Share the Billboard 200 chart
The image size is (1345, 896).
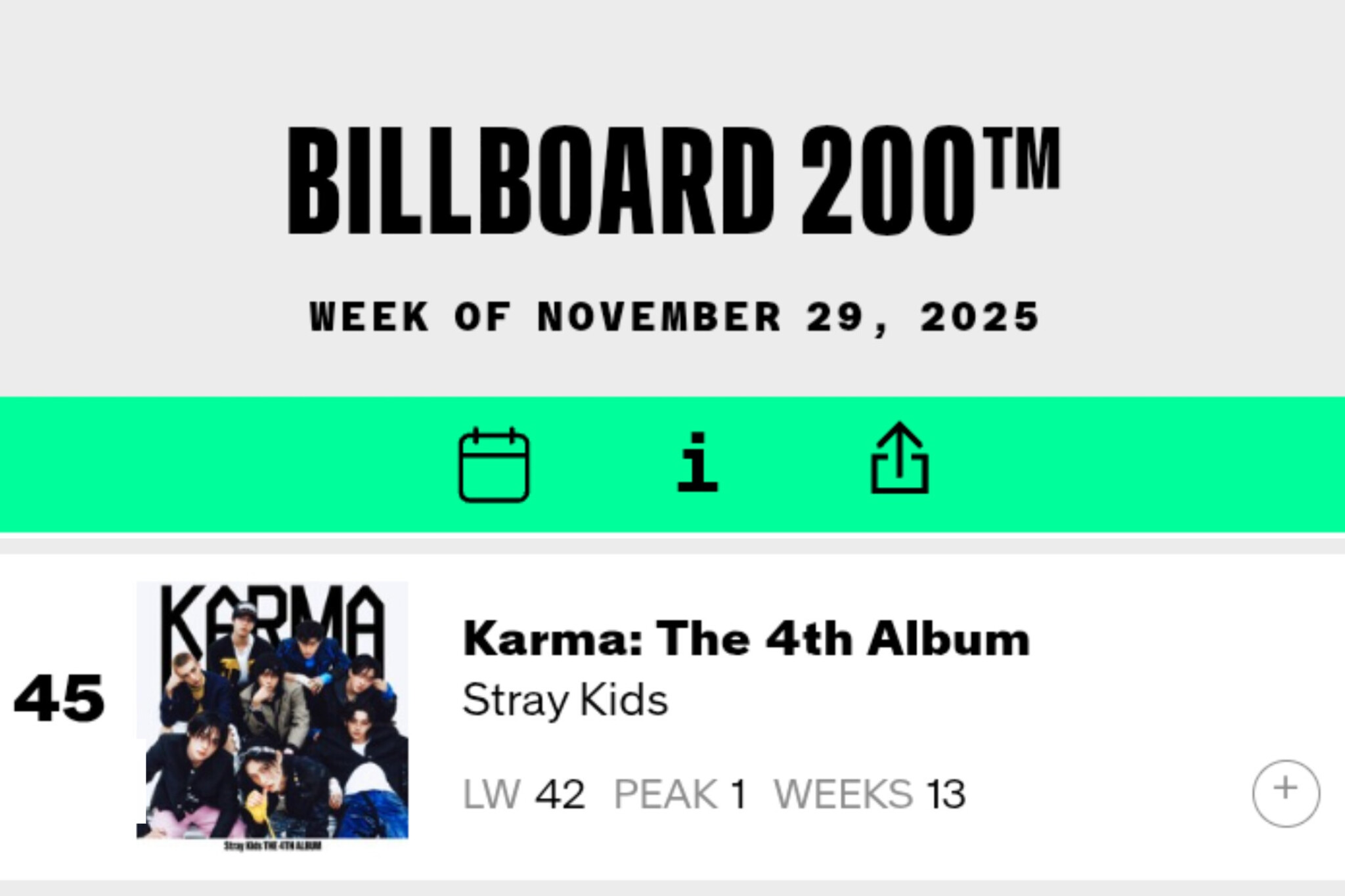coord(899,458)
